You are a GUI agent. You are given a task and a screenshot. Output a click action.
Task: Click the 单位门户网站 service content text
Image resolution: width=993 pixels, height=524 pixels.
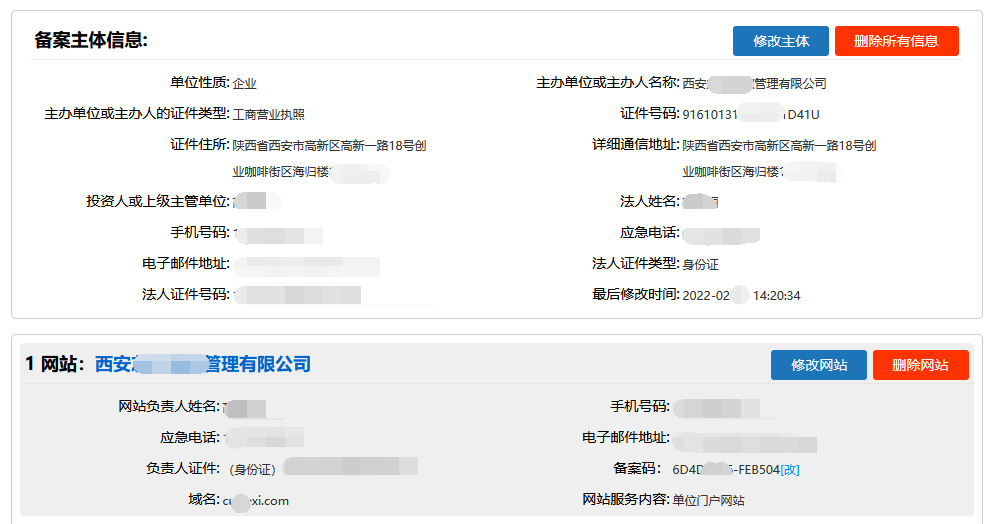(708, 501)
